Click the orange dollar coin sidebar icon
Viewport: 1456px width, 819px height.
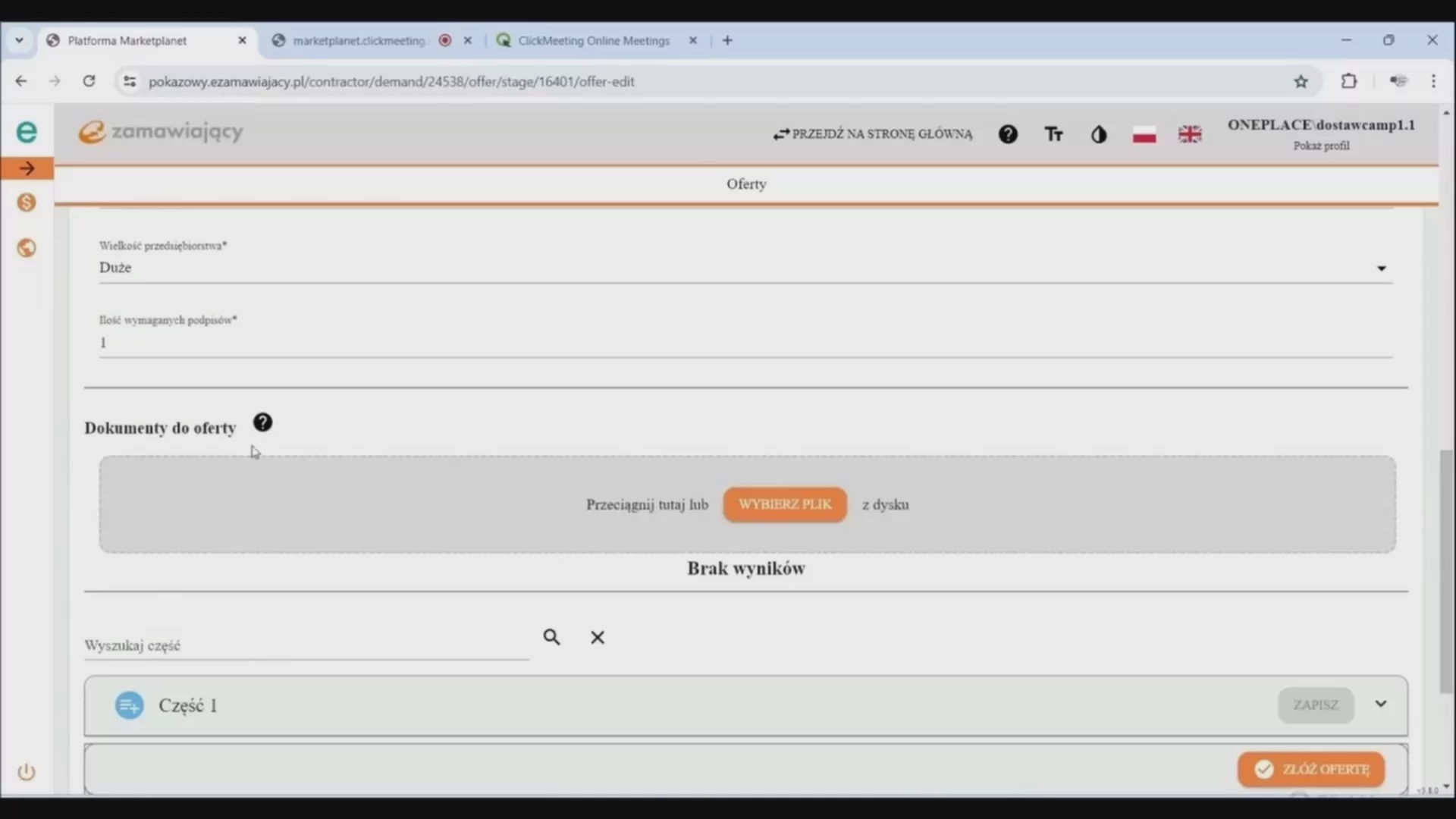tap(27, 202)
